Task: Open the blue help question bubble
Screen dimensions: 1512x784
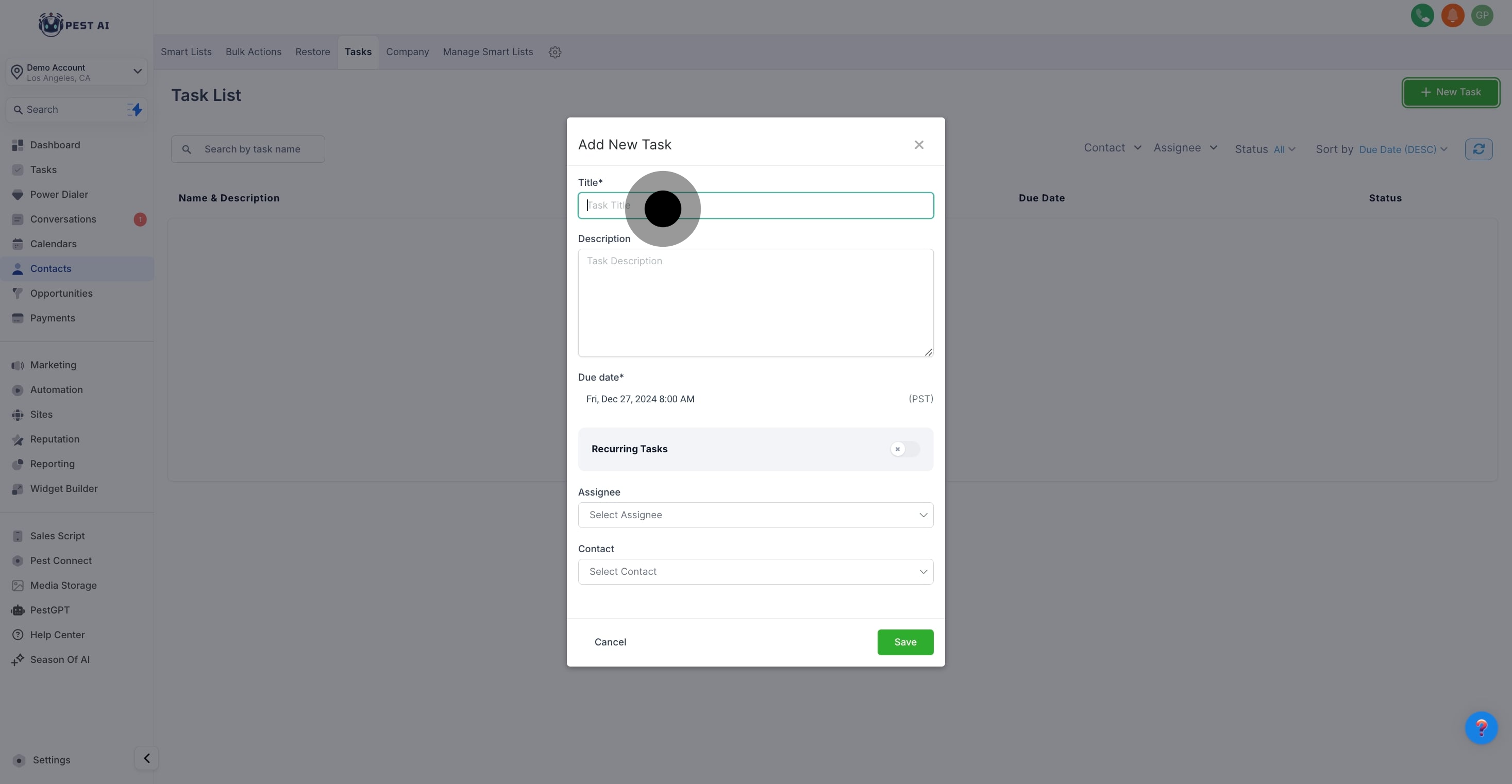Action: pyautogui.click(x=1481, y=728)
